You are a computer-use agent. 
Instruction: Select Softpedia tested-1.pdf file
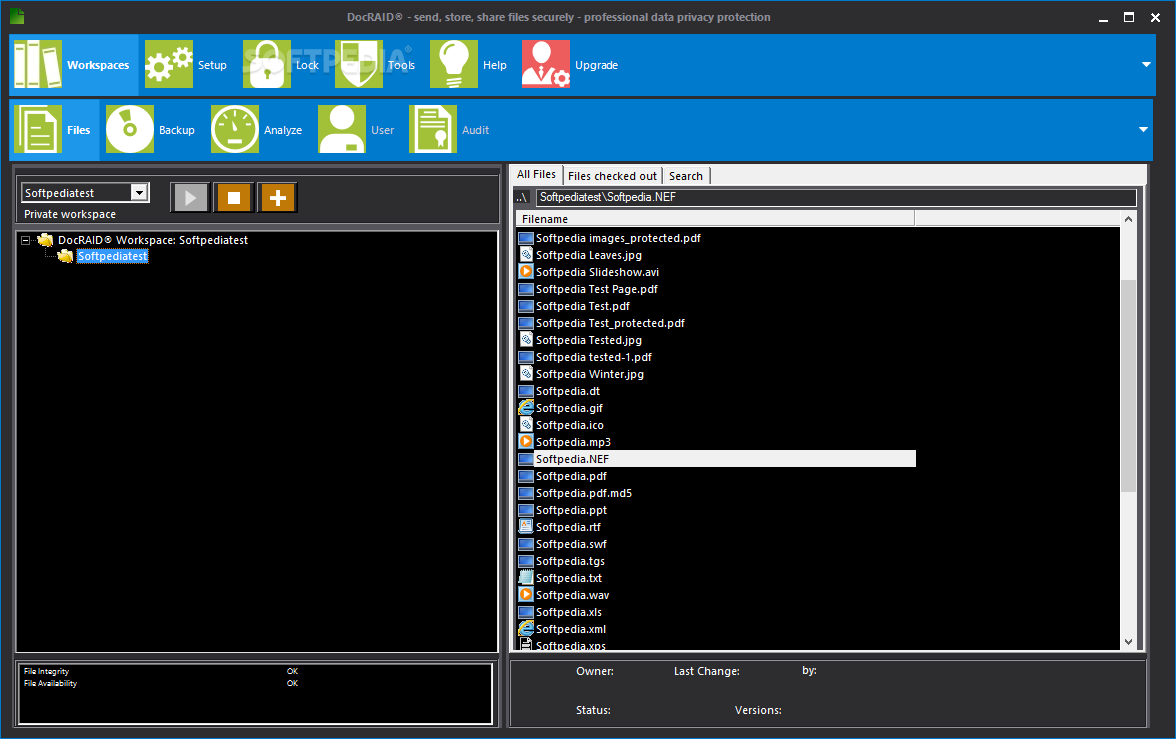click(593, 357)
